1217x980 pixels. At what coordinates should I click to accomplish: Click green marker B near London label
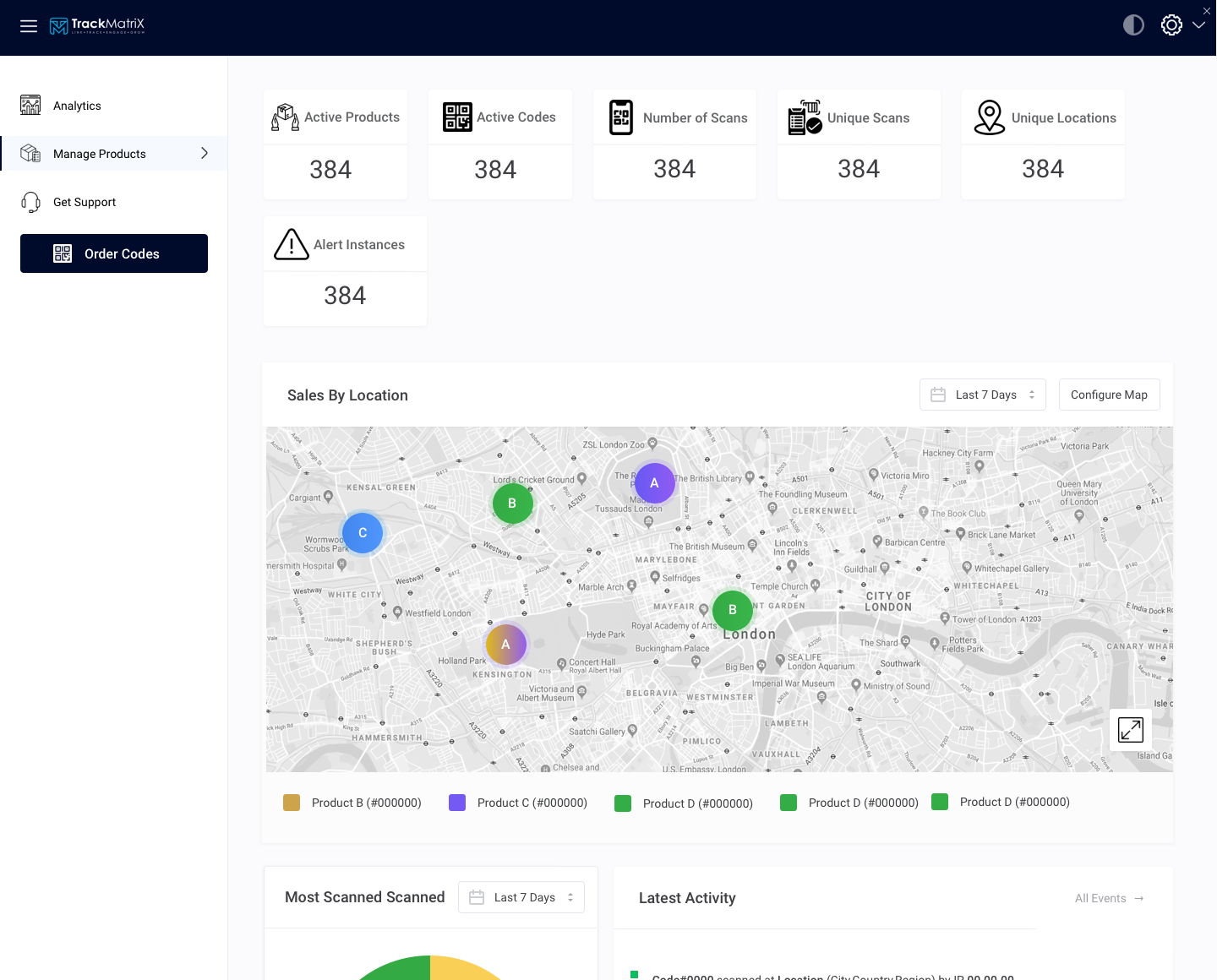pyautogui.click(x=733, y=610)
